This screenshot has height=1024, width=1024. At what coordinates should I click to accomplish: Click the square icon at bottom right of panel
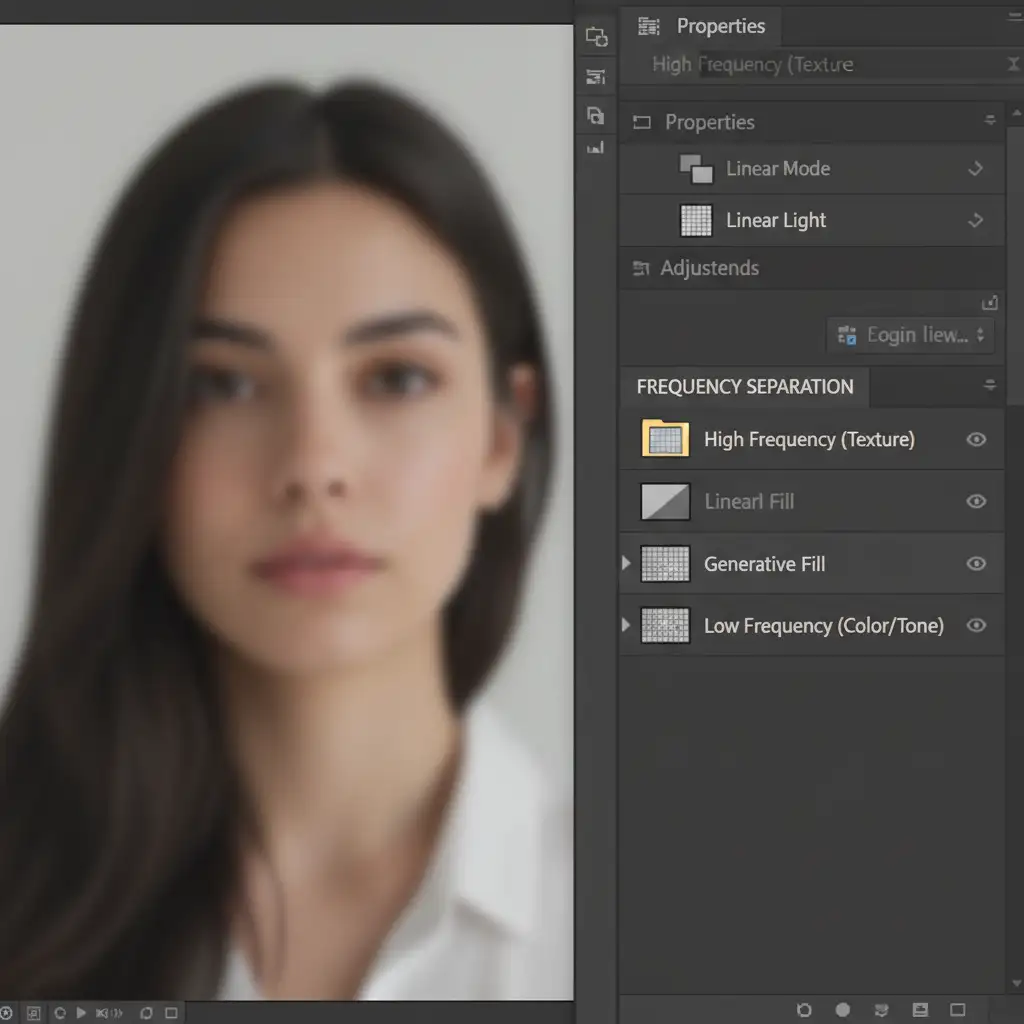click(x=957, y=1010)
